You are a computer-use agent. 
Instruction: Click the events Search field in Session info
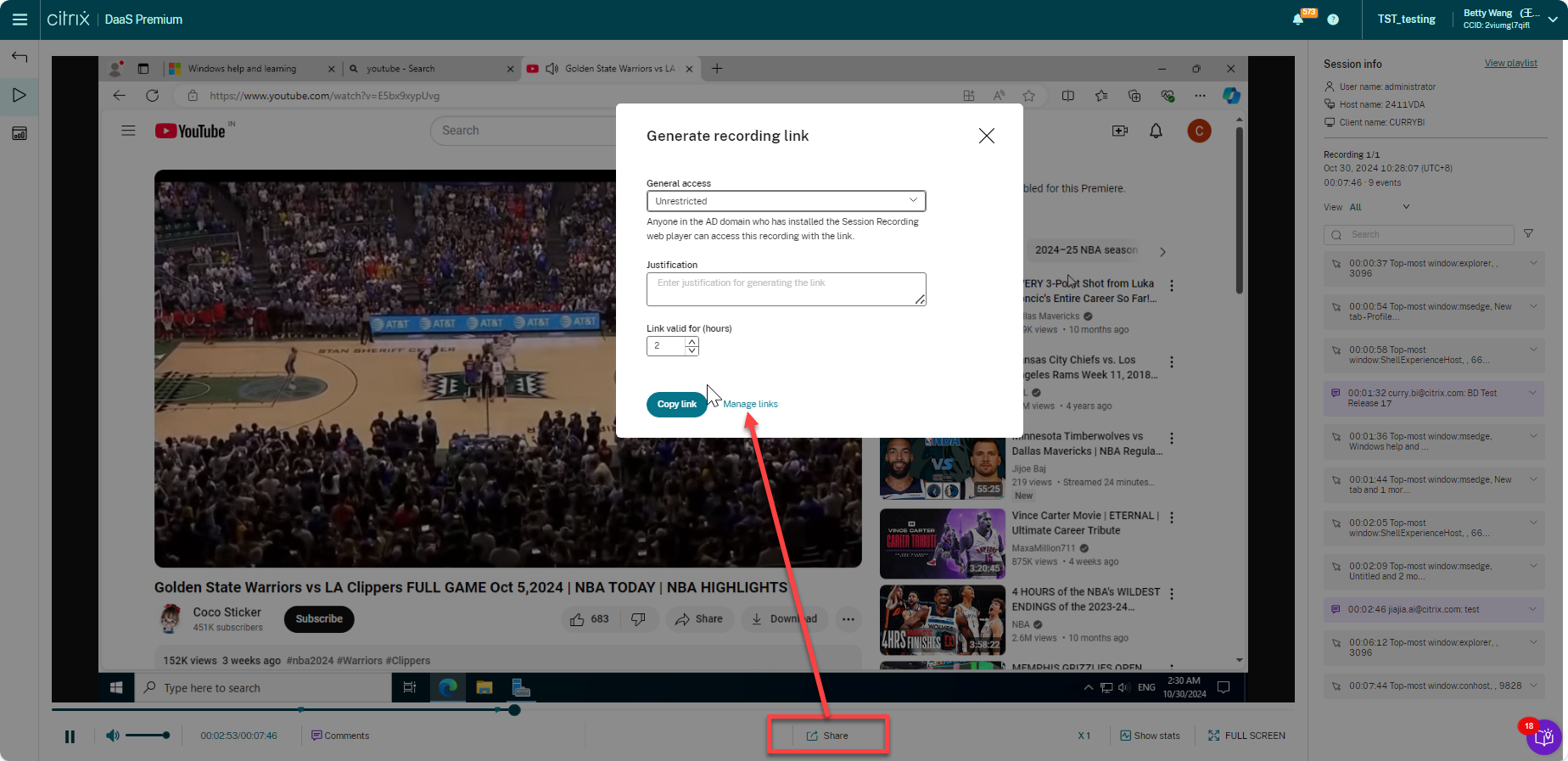coord(1419,234)
